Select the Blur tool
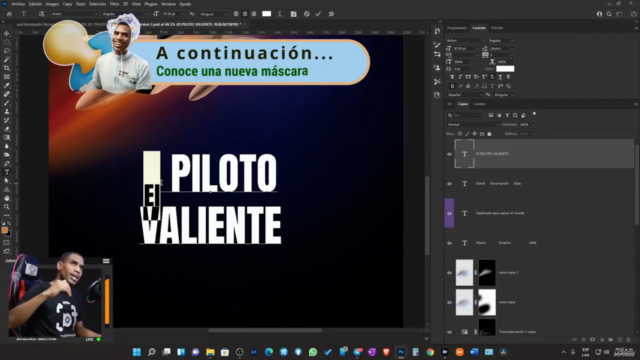Screen dimensions: 640x360 (7, 146)
